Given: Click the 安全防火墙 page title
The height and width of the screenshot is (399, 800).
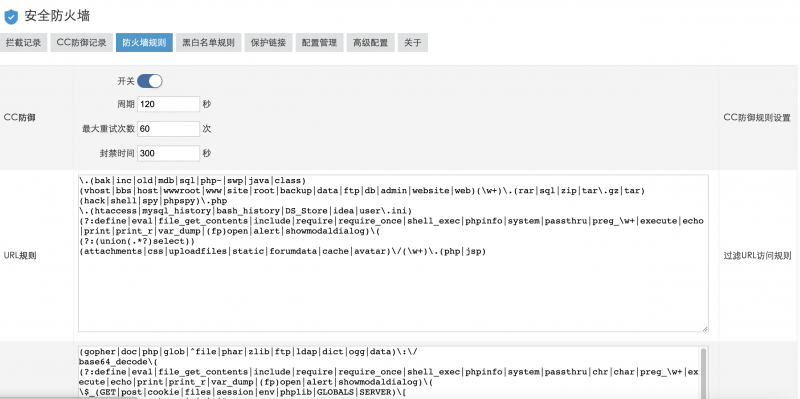Looking at the screenshot, I should [57, 16].
